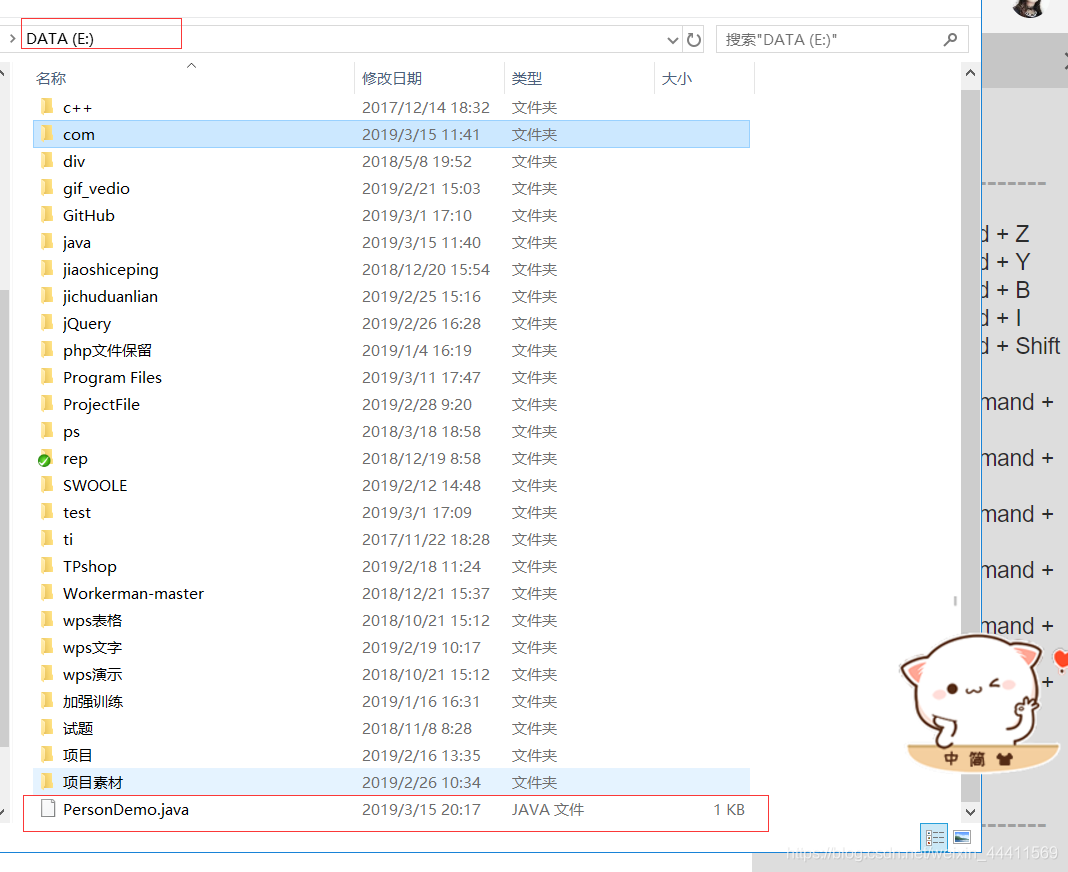Click the test folder icon
Image resolution: width=1068 pixels, height=872 pixels.
tap(47, 512)
